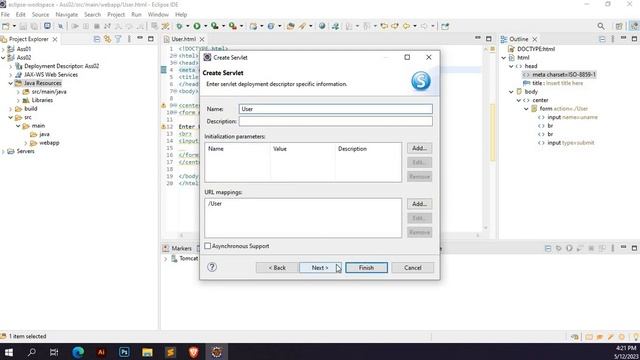The height and width of the screenshot is (360, 640).
Task: Expand the Servers project node
Action: tap(4, 151)
